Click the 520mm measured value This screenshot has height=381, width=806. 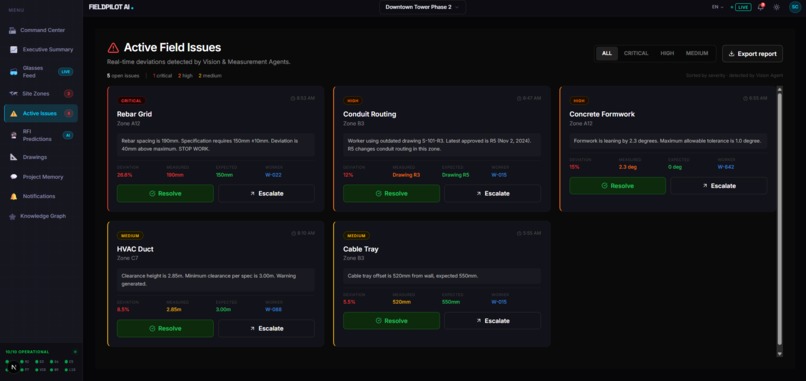tap(400, 302)
